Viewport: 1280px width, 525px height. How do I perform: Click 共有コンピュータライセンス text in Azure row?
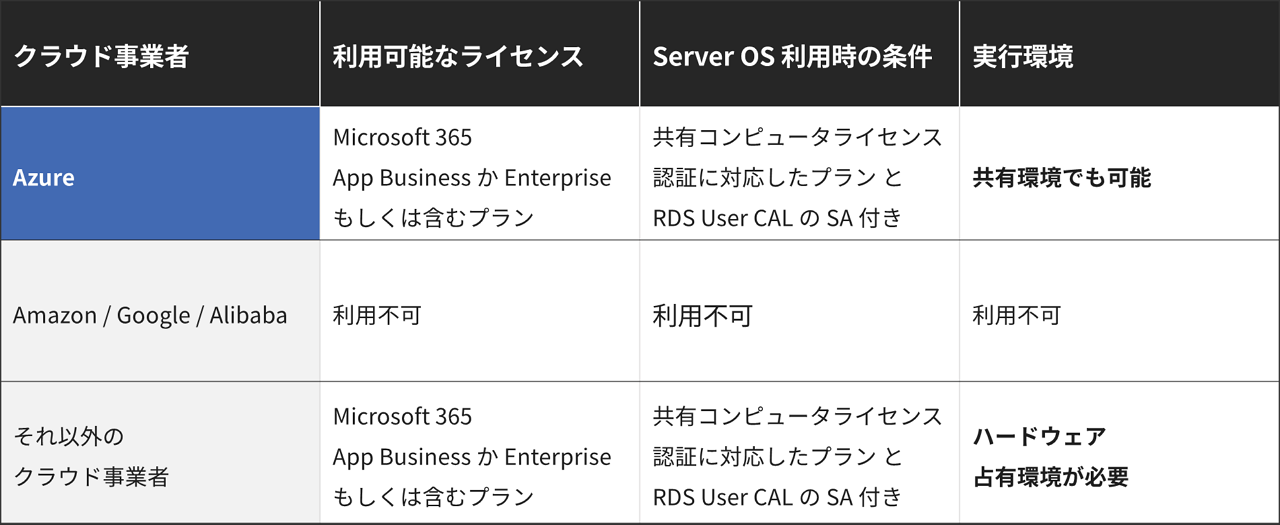tap(797, 137)
